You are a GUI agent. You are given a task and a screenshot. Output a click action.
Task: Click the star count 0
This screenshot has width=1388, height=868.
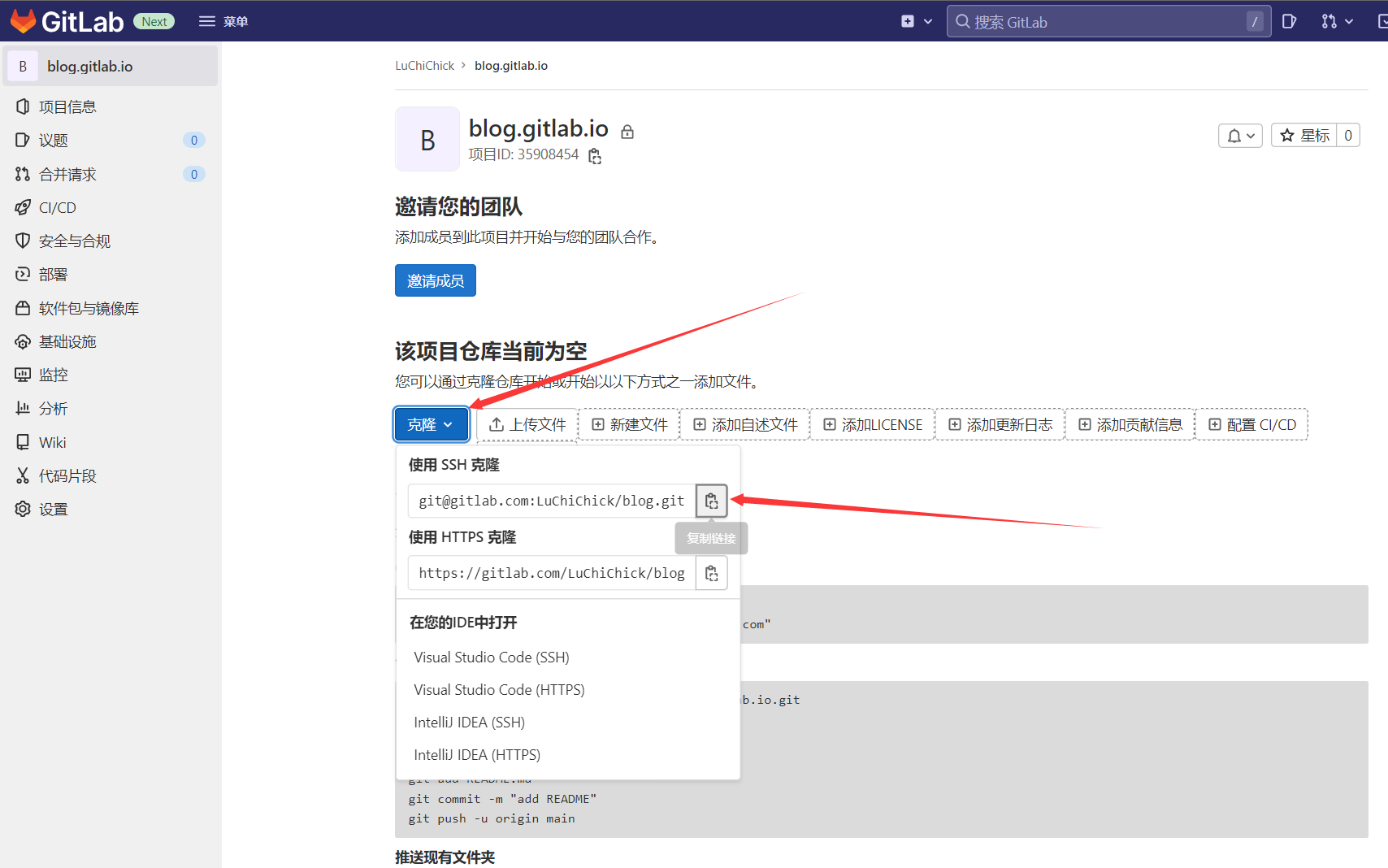click(x=1348, y=135)
